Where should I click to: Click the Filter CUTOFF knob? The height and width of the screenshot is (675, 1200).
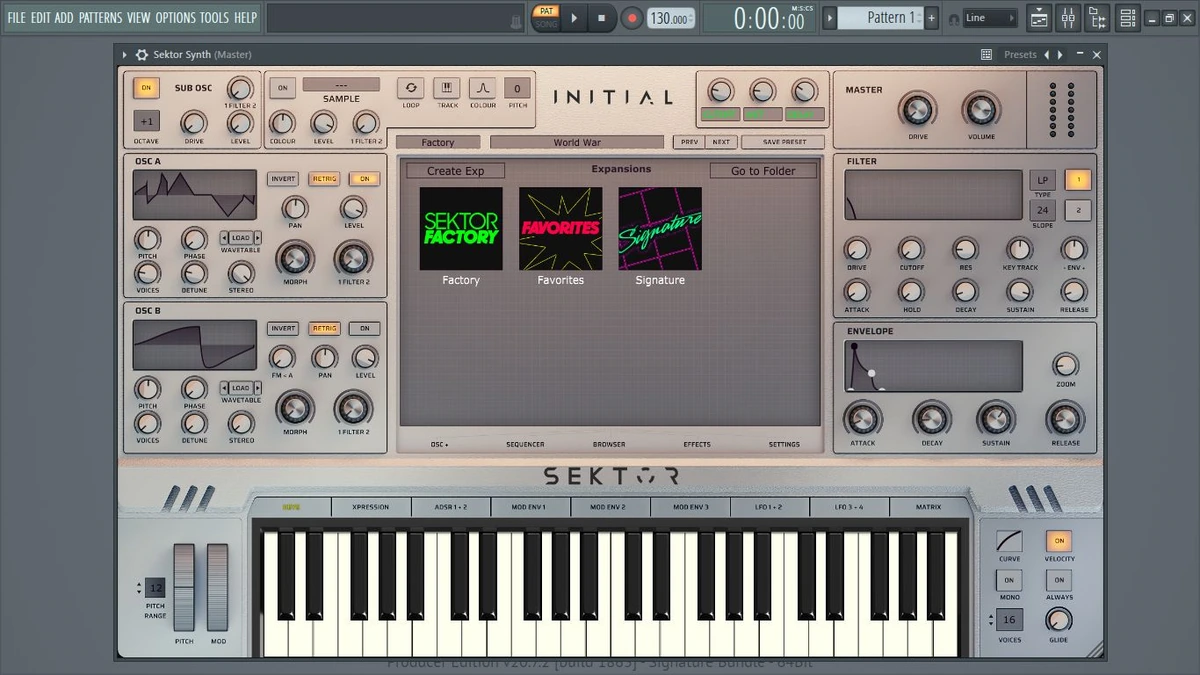pos(911,249)
